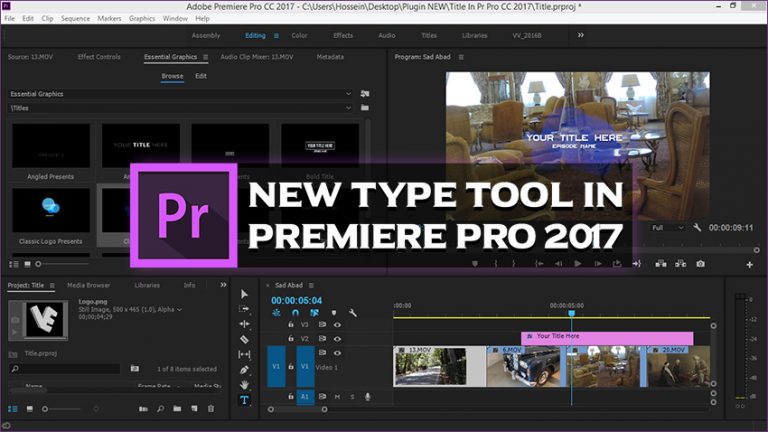Expand Logo.png clip info chevron
The width and height of the screenshot is (768, 432).
tap(179, 310)
